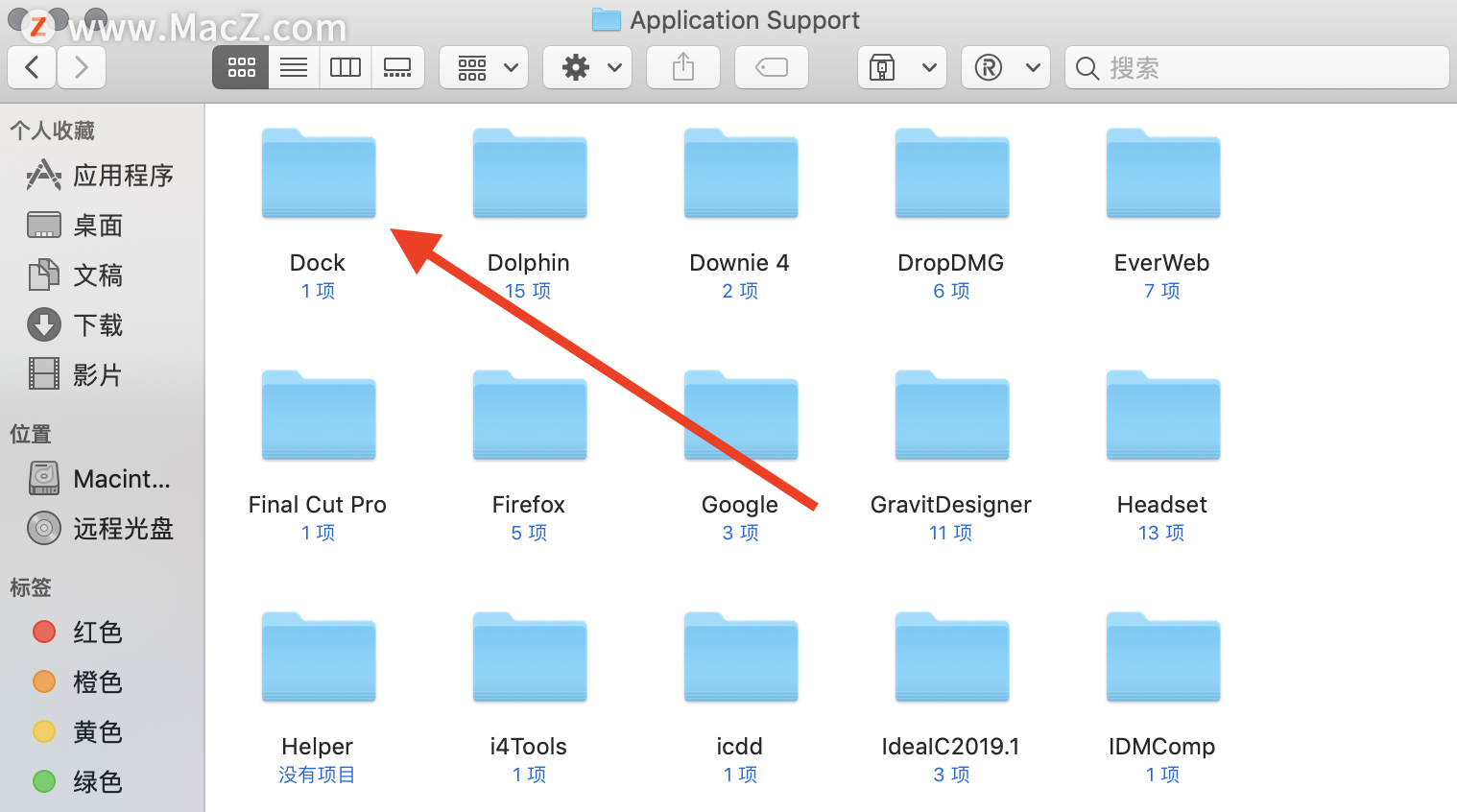
Task: Select the 黄色 yellow tag
Action: (102, 731)
